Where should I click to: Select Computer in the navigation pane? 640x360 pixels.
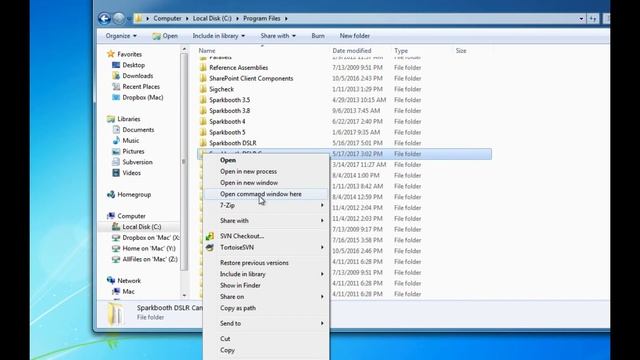[x=131, y=216]
